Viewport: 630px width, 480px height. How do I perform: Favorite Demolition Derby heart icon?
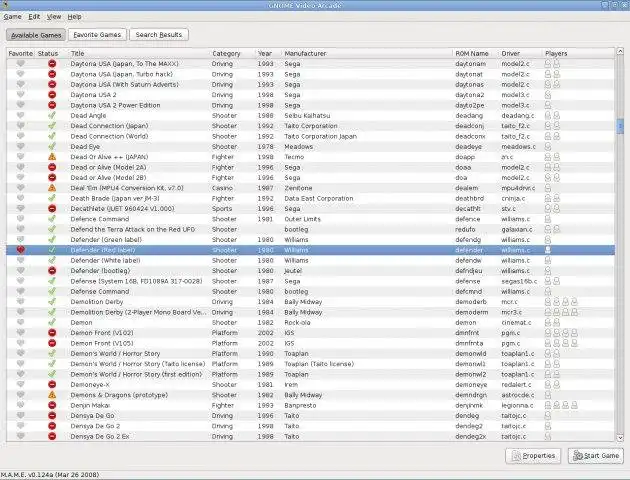(20, 301)
